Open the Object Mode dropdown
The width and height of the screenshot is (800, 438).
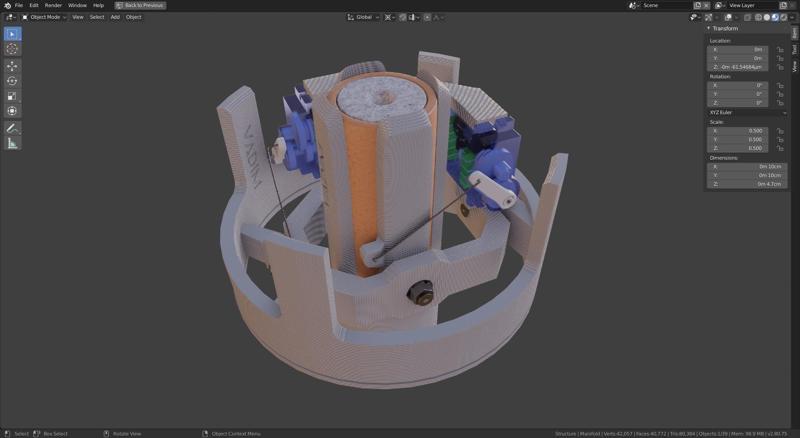tap(44, 17)
